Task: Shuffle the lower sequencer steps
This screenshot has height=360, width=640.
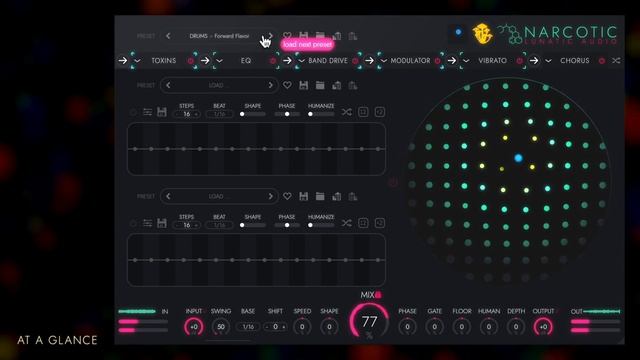Action: (347, 223)
